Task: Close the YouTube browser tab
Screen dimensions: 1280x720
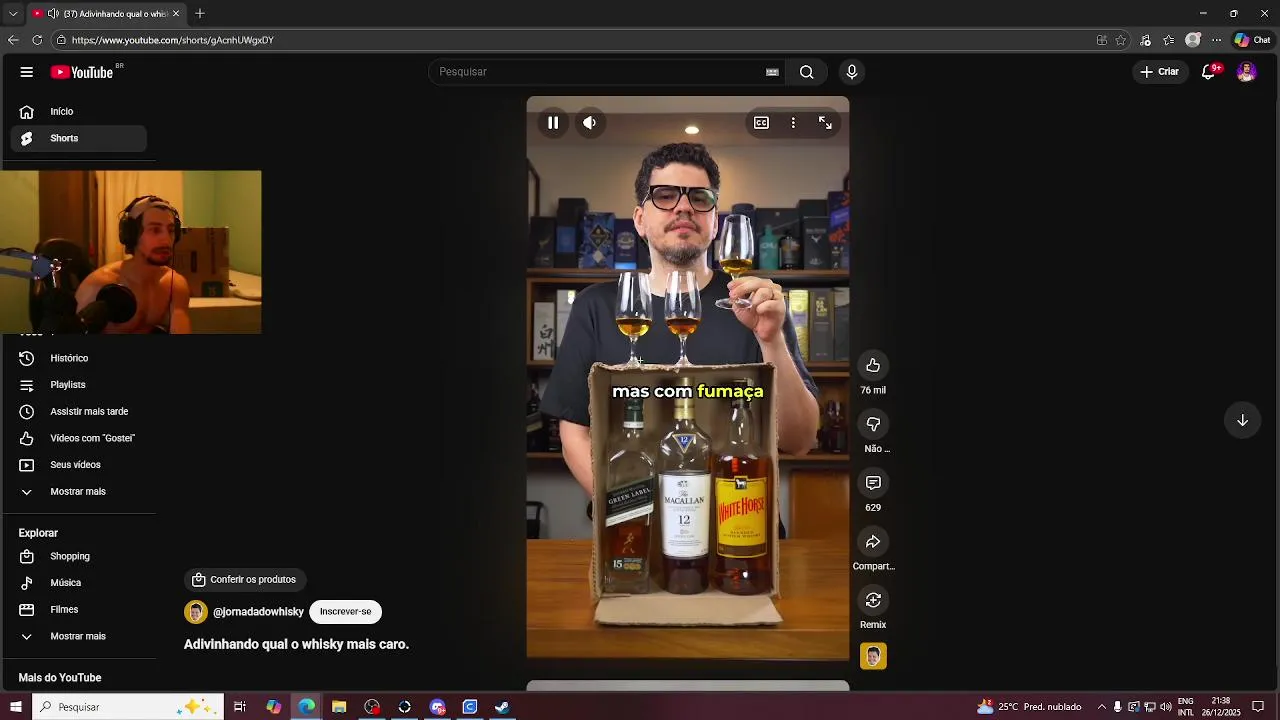Action: [176, 14]
